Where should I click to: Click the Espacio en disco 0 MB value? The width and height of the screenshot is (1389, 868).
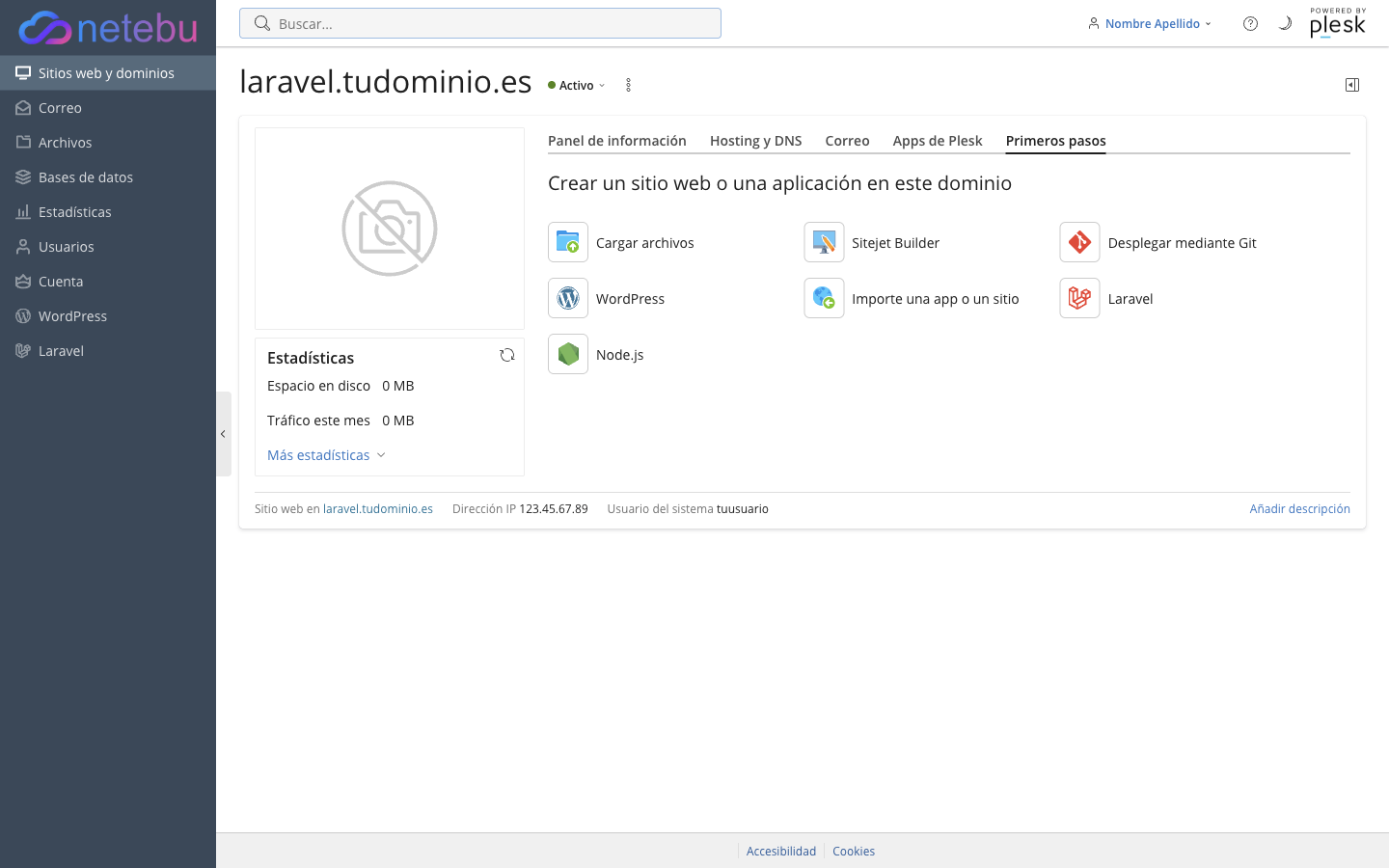pyautogui.click(x=398, y=386)
